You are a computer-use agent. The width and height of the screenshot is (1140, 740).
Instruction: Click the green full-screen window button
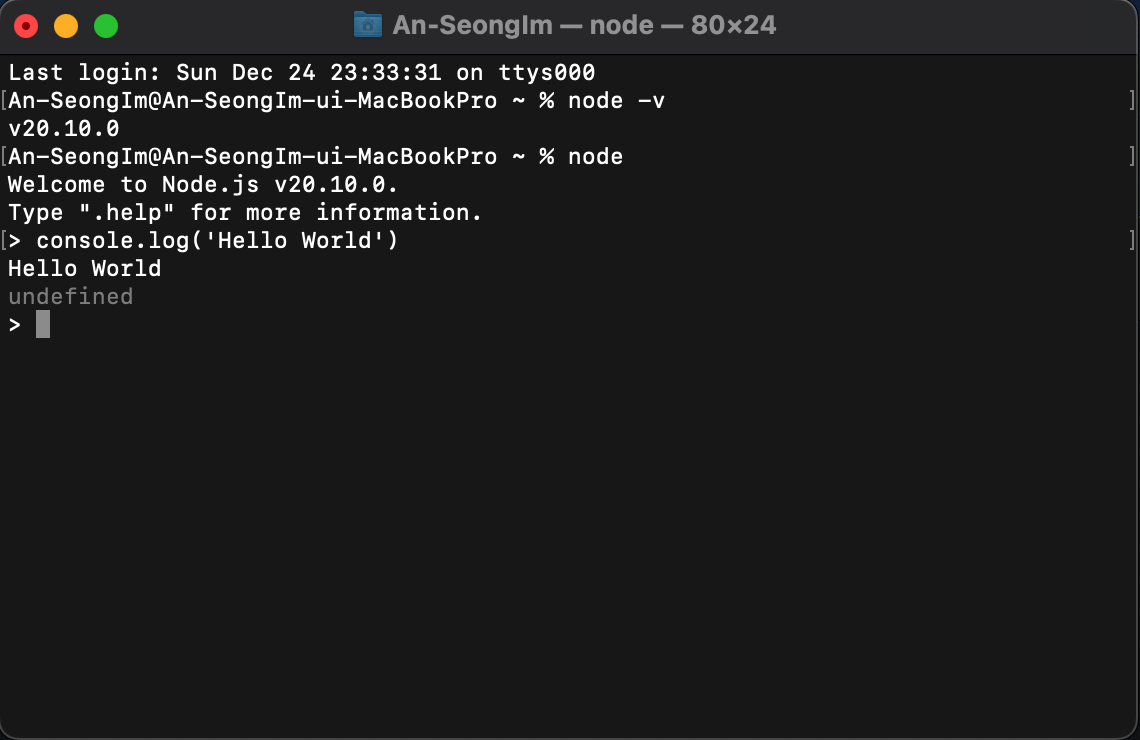point(106,26)
